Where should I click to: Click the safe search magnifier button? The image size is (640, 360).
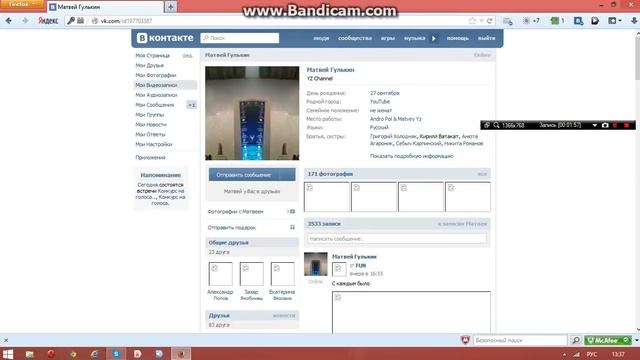click(x=576, y=340)
